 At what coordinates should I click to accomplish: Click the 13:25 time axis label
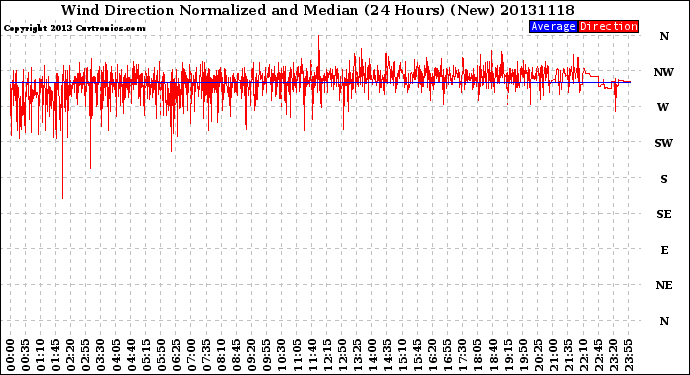pos(357,355)
